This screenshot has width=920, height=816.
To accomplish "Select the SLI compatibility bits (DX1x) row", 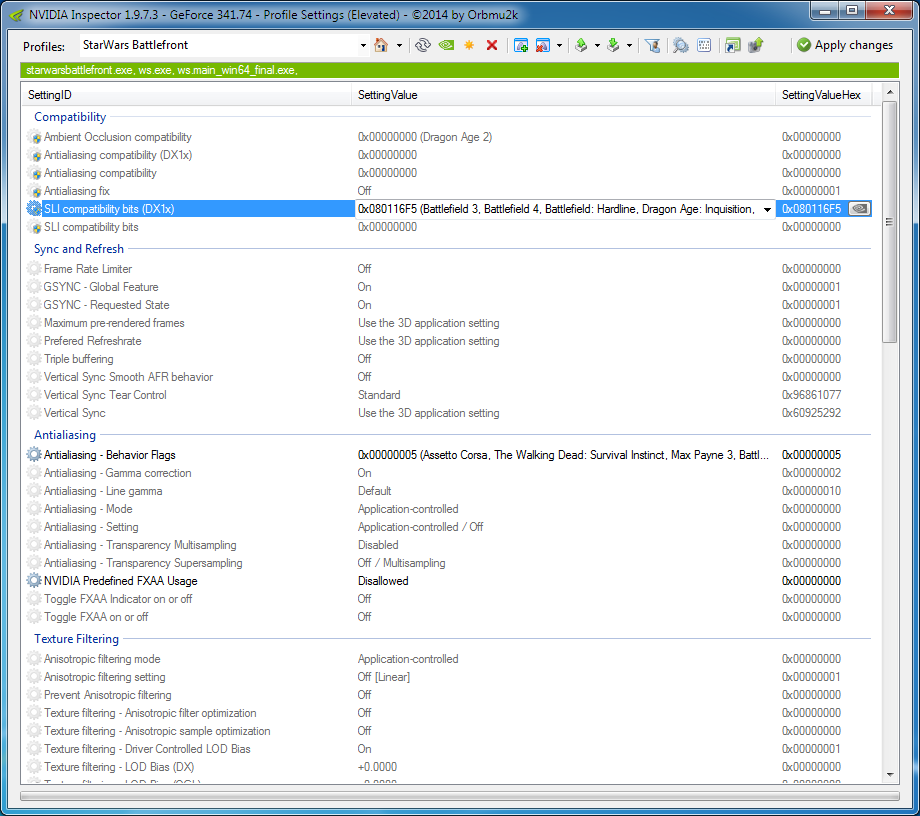I will tap(449, 209).
